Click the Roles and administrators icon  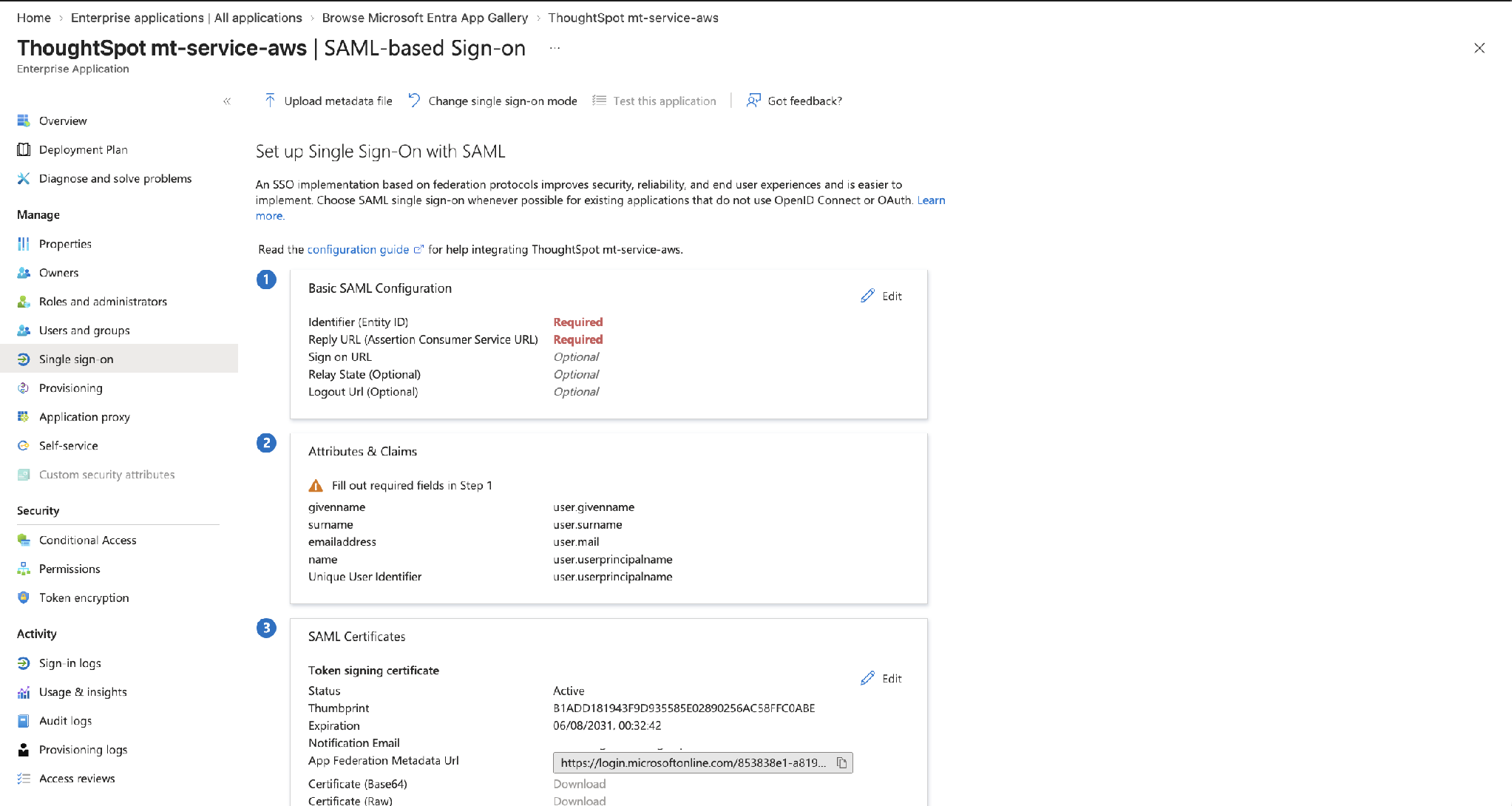(x=24, y=301)
